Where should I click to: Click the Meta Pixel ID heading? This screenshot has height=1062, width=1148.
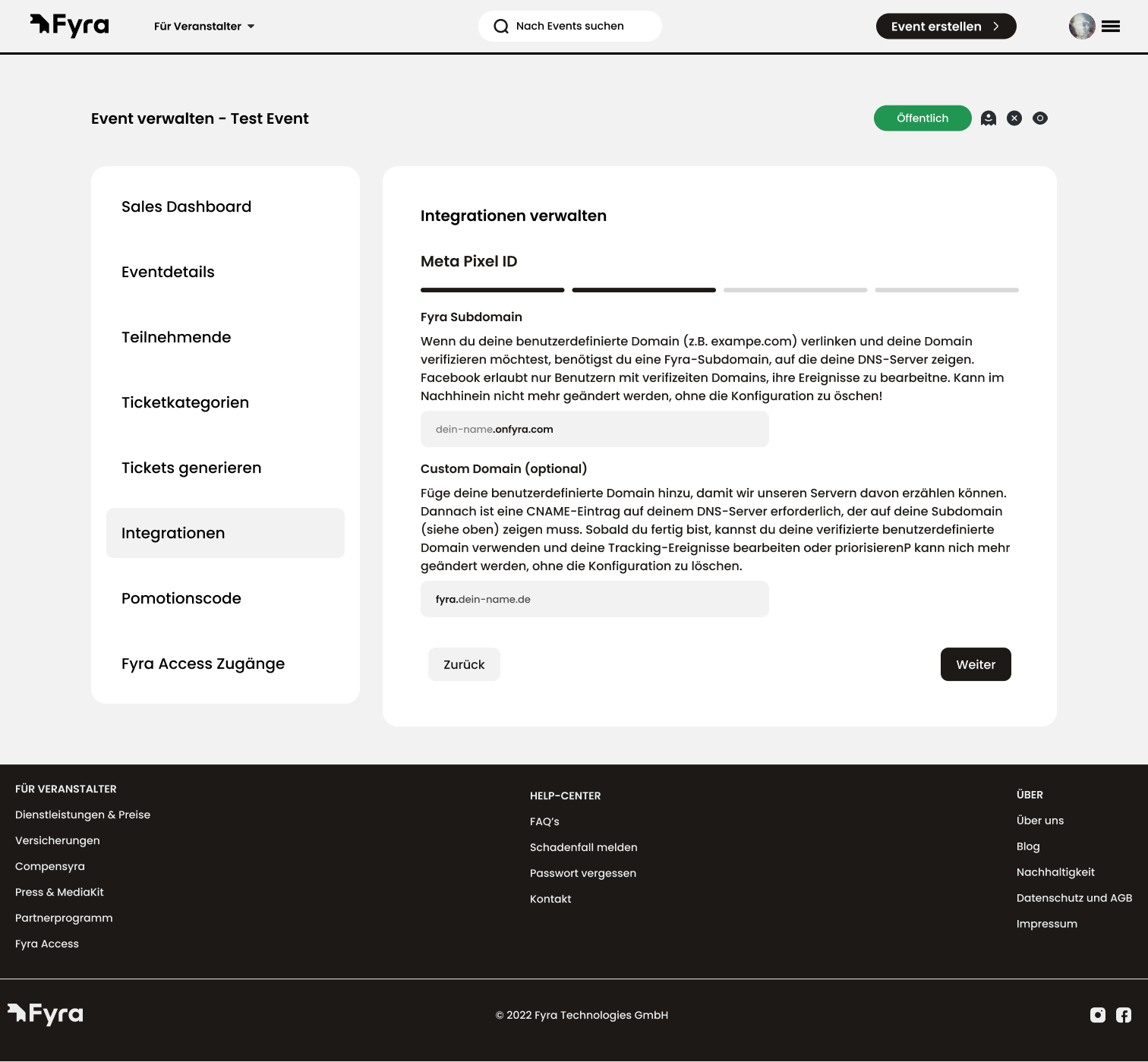click(x=468, y=261)
